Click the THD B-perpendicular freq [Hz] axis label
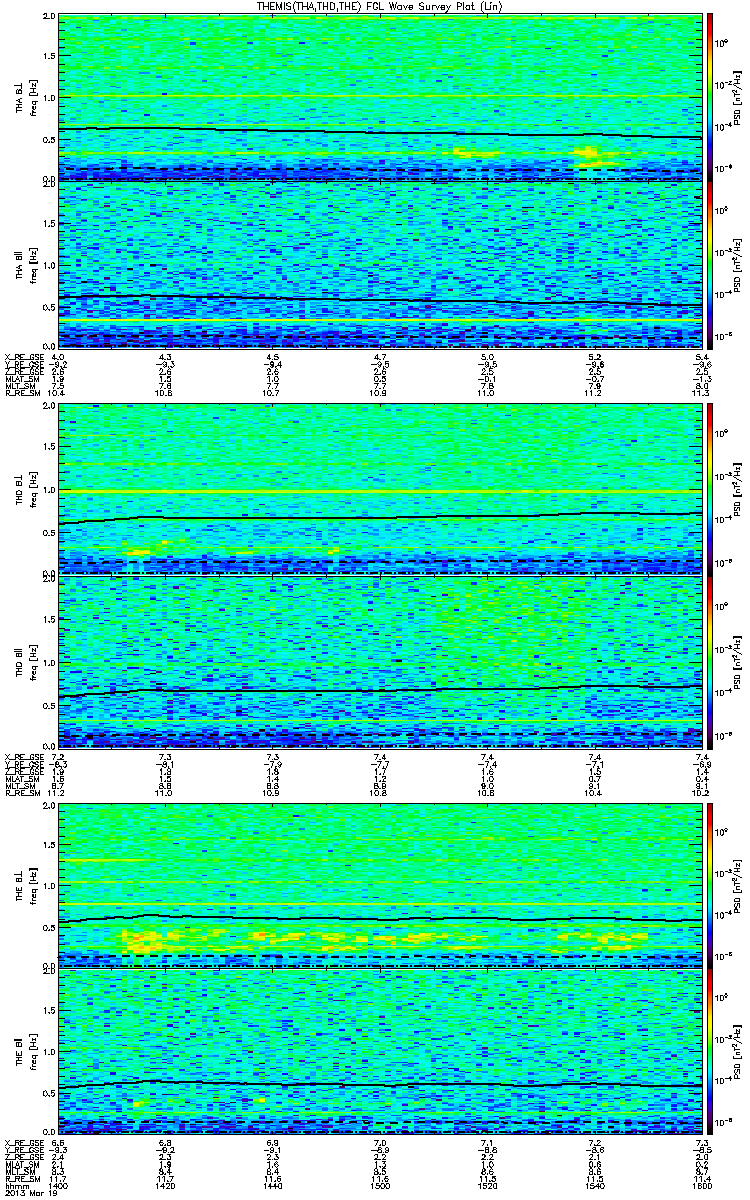 pos(33,490)
